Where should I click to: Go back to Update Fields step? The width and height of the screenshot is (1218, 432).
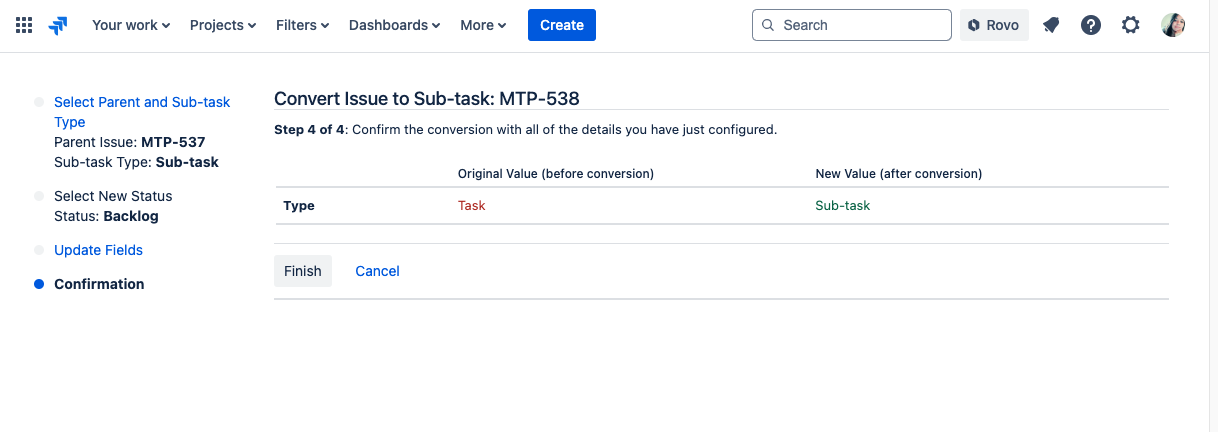pos(98,250)
